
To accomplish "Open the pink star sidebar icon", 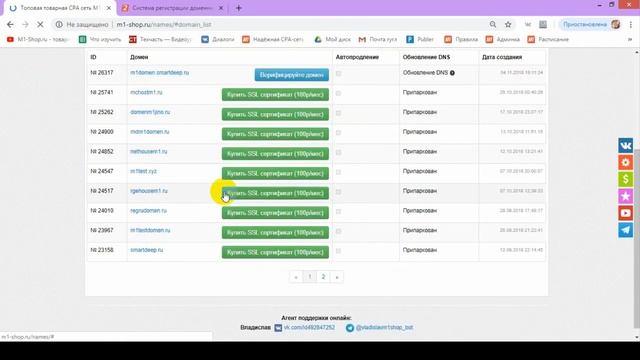I will click(x=625, y=196).
